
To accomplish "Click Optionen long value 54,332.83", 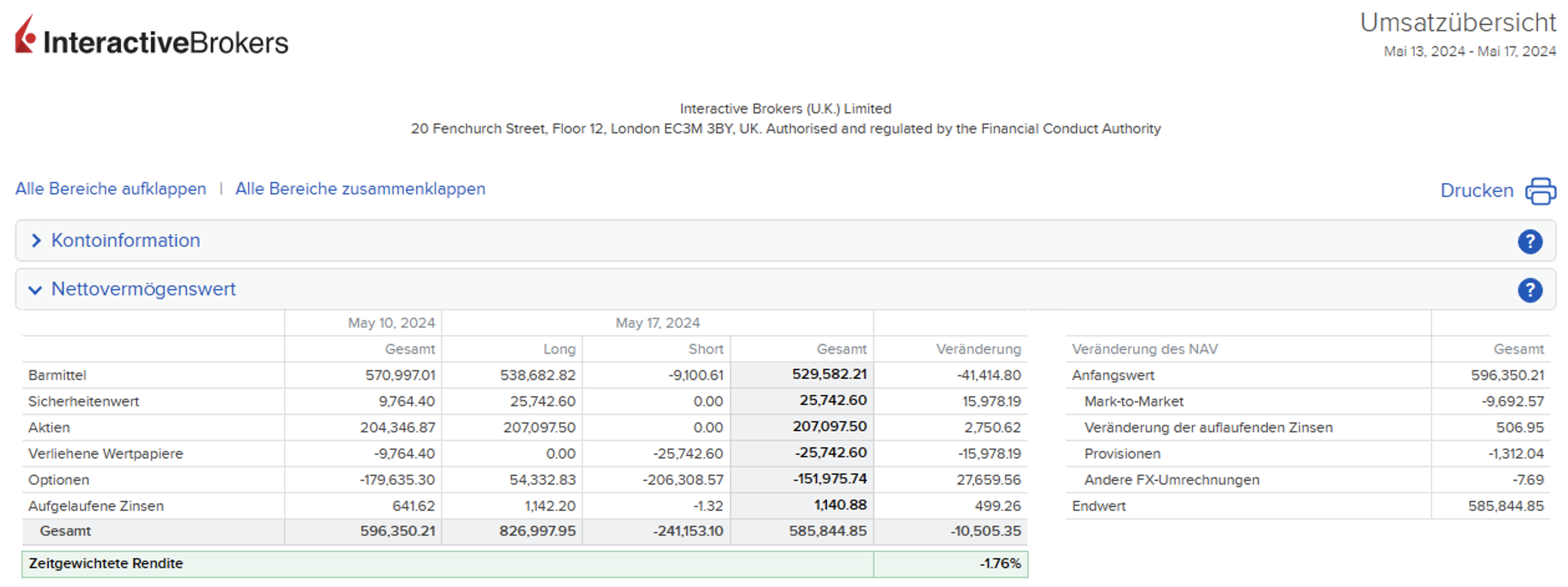I will [542, 480].
